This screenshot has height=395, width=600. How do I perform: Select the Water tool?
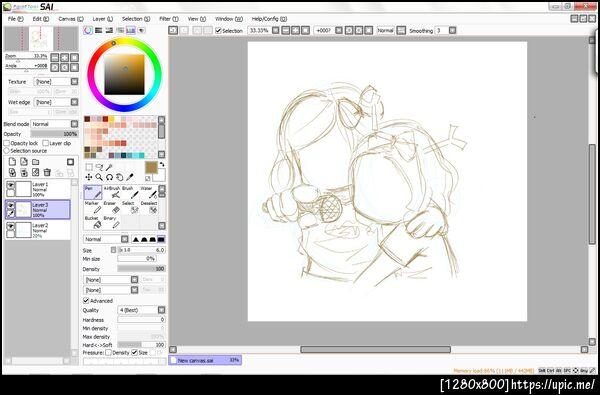point(148,193)
